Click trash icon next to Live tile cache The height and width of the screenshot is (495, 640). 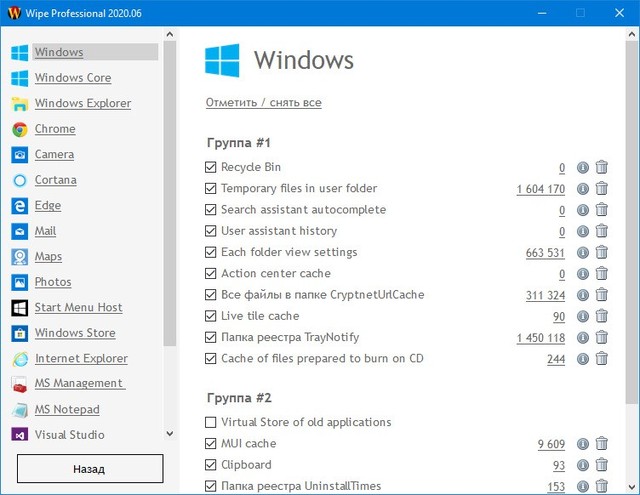point(602,317)
